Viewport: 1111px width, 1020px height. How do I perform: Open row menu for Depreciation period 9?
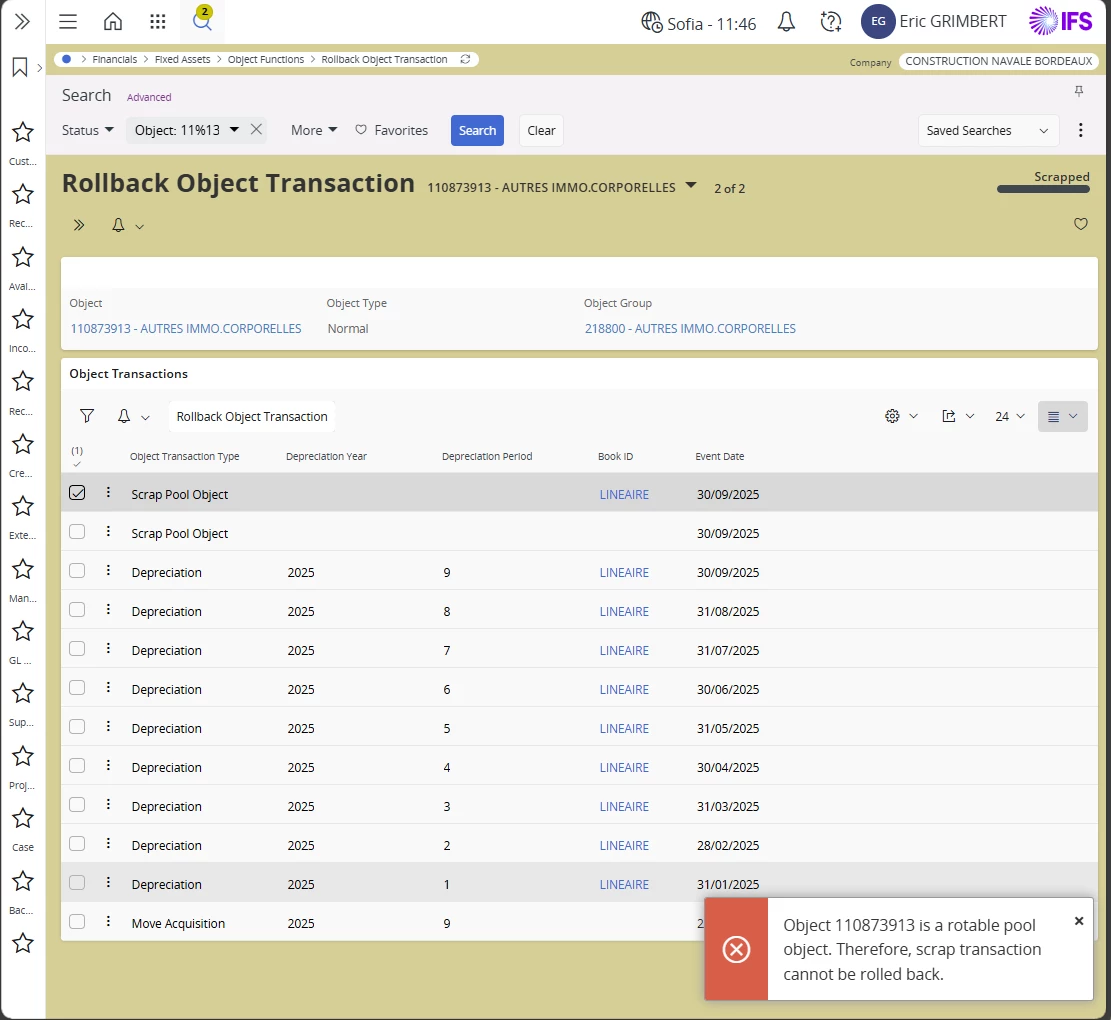108,570
